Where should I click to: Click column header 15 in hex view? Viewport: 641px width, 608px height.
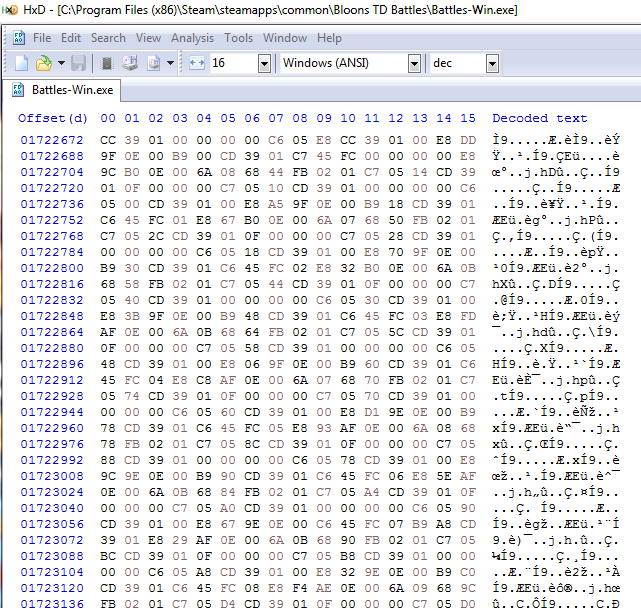[x=468, y=118]
